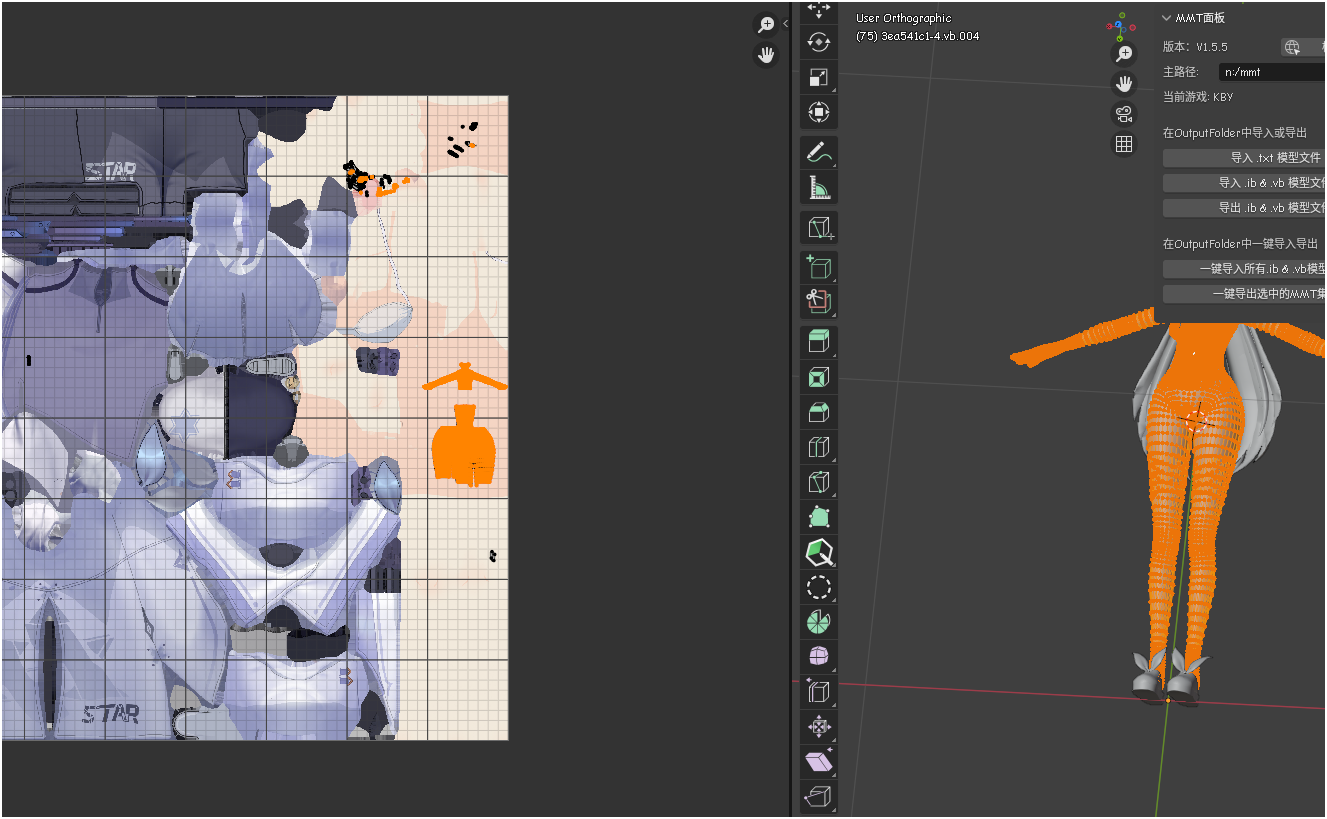Click the "(75) 3ea541c1-4.vb.004" object label
This screenshot has width=1327, height=819.
click(x=918, y=36)
